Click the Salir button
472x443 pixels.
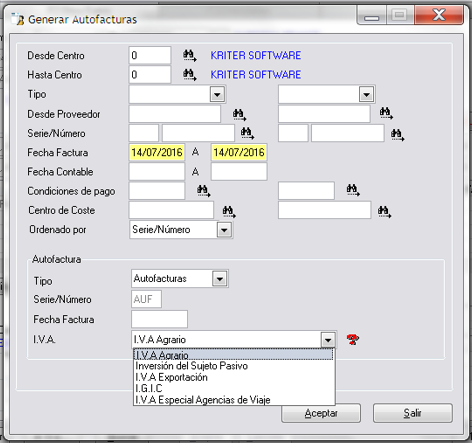[413, 413]
